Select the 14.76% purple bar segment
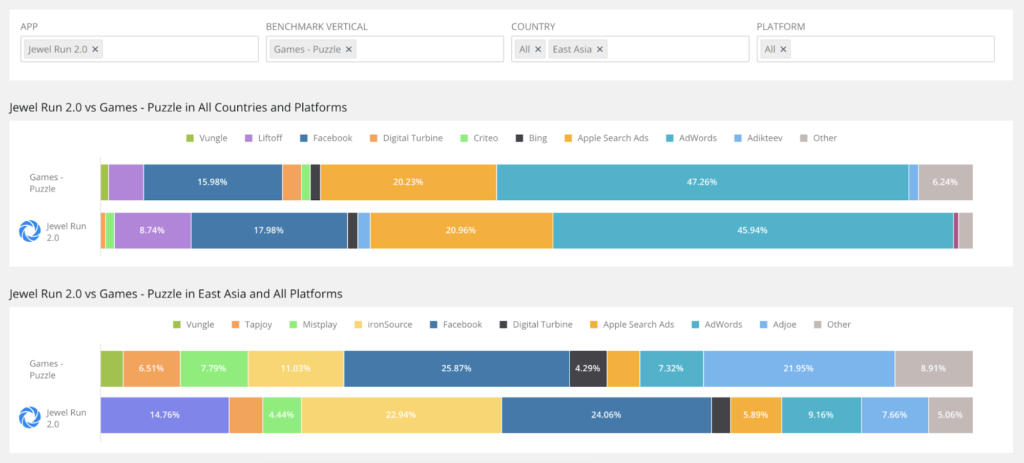Image resolution: width=1024 pixels, height=463 pixels. [x=165, y=415]
